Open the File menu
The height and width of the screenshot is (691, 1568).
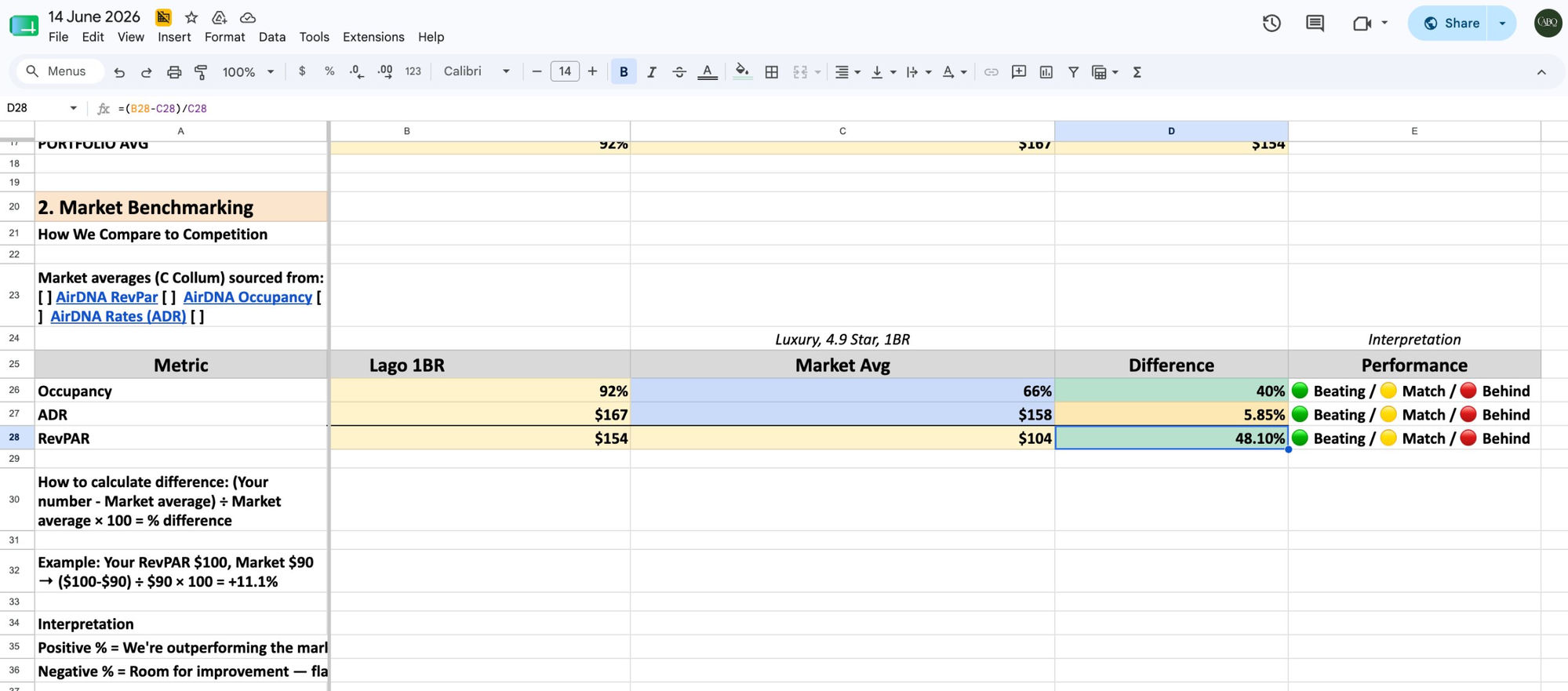pos(58,37)
